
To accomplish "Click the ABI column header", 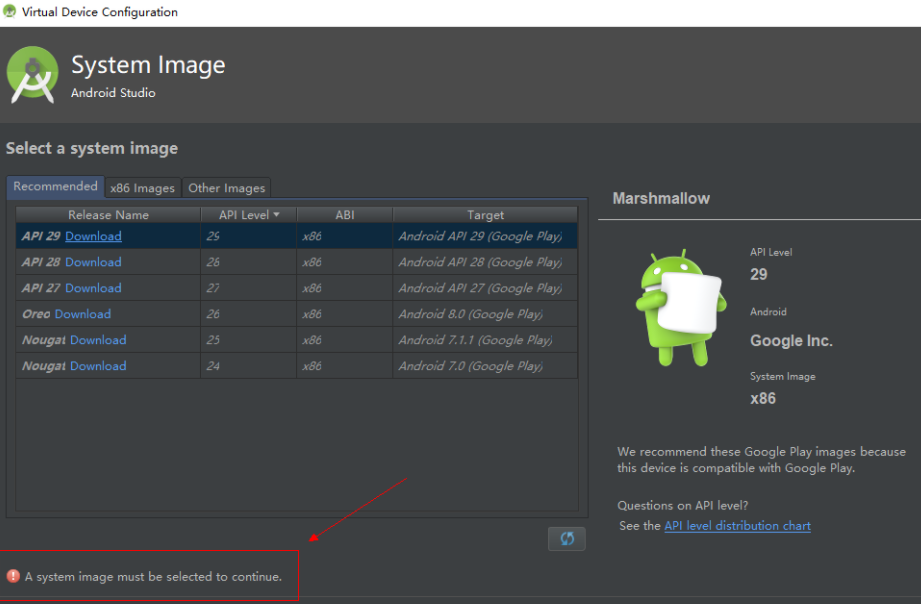I will (345, 215).
